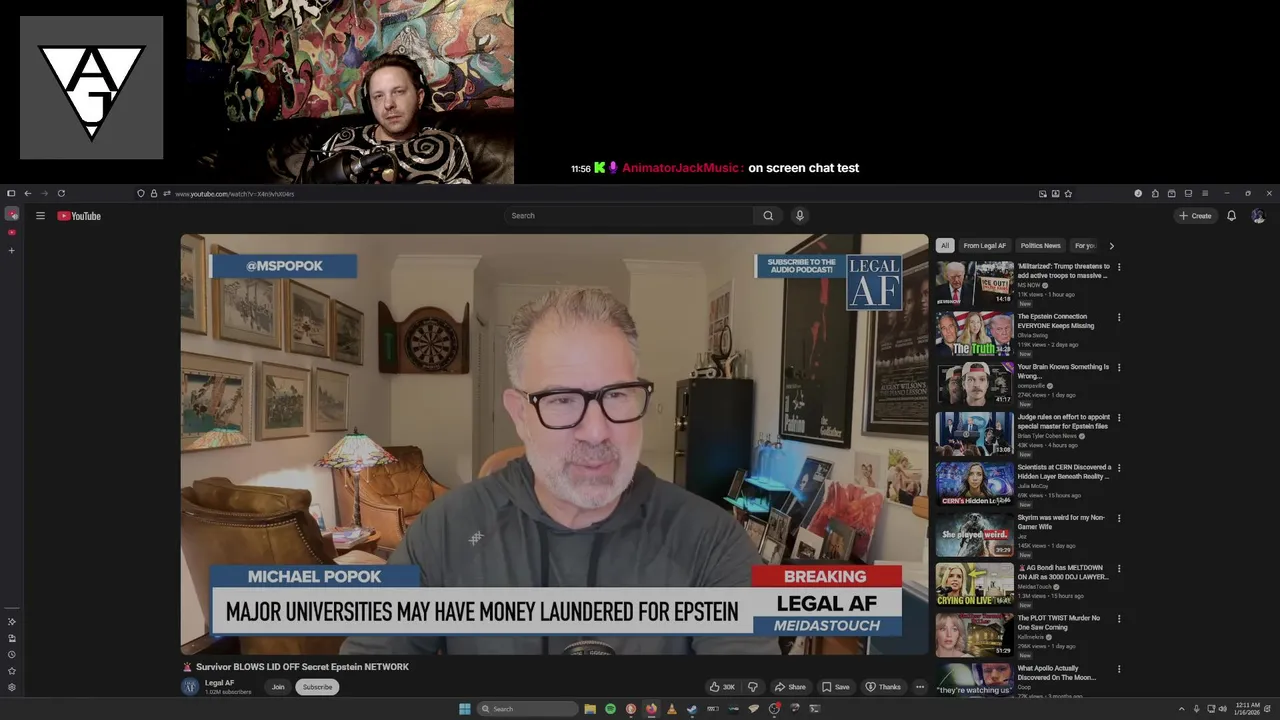Open the YouTube guide hamburger menu
The height and width of the screenshot is (720, 1280).
pos(40,216)
